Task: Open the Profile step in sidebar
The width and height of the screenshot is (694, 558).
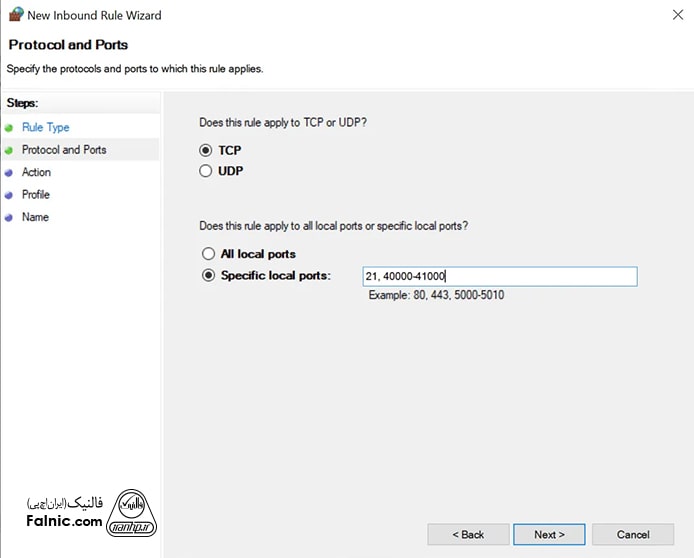Action: (36, 195)
